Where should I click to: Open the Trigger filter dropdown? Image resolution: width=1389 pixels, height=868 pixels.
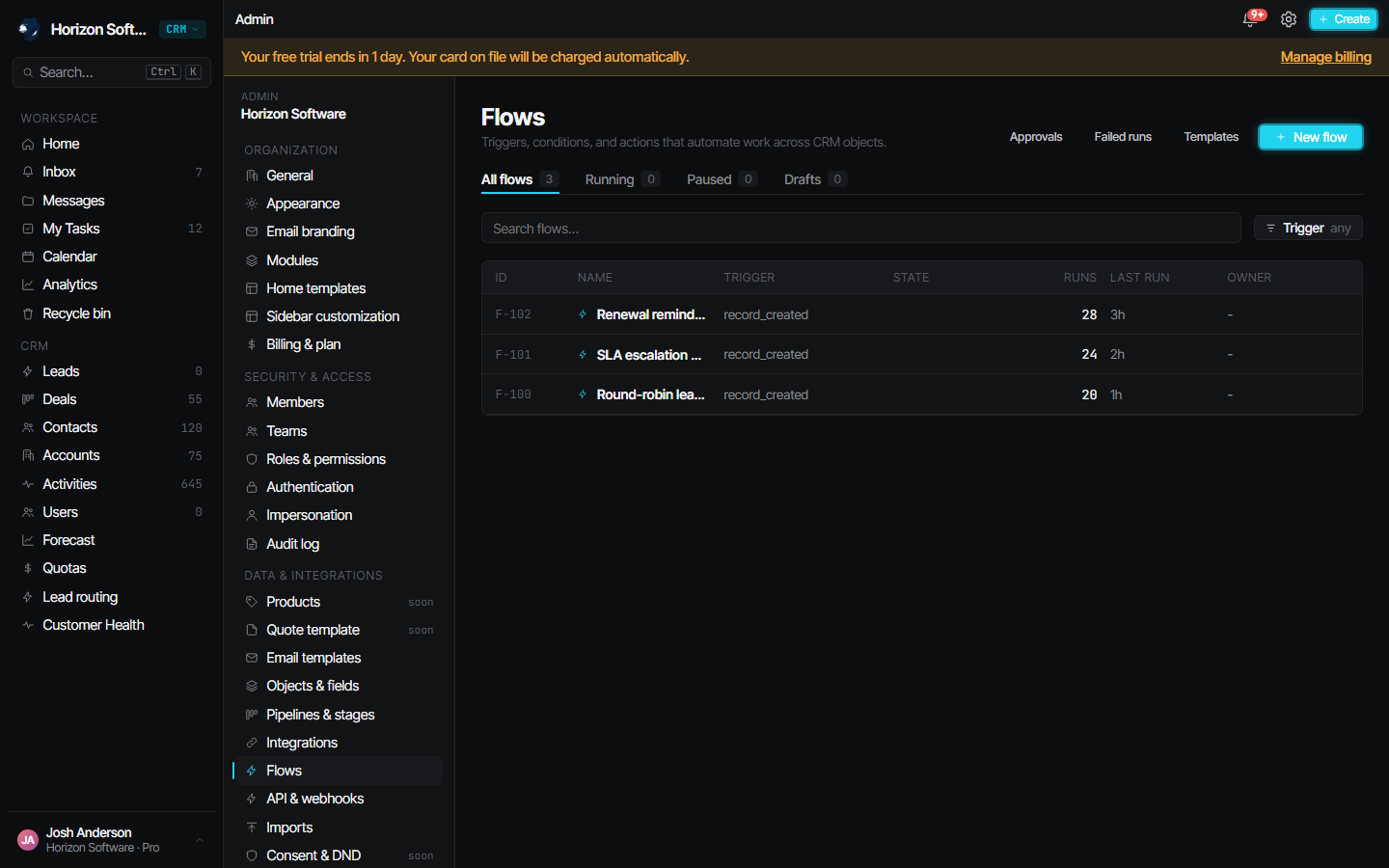[1308, 228]
